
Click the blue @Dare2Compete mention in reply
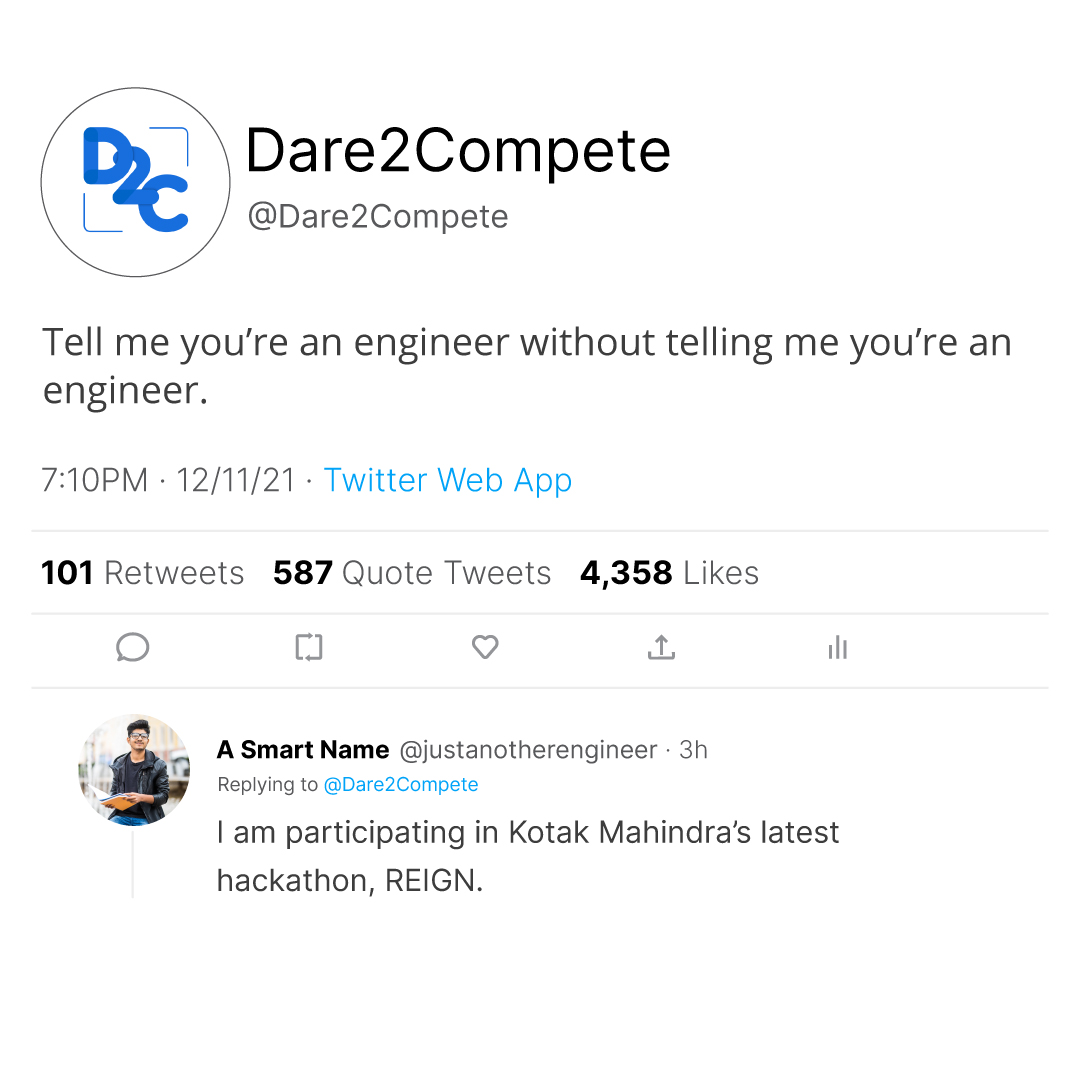[x=401, y=785]
